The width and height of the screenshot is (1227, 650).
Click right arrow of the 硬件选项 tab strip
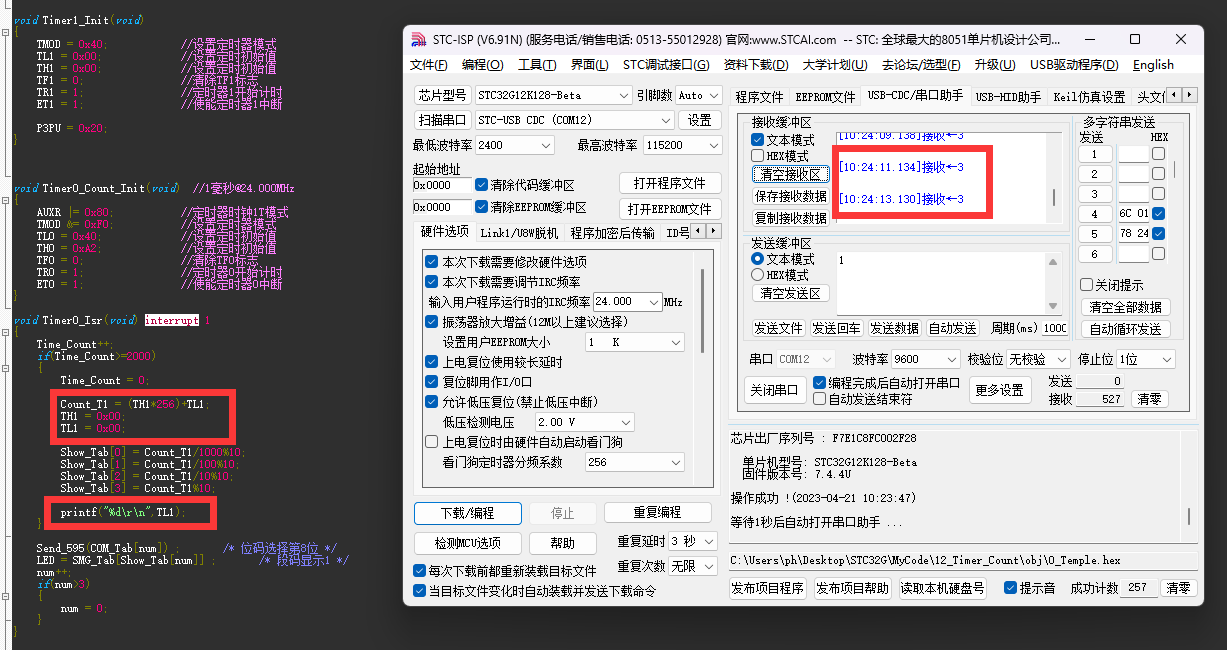pos(715,231)
